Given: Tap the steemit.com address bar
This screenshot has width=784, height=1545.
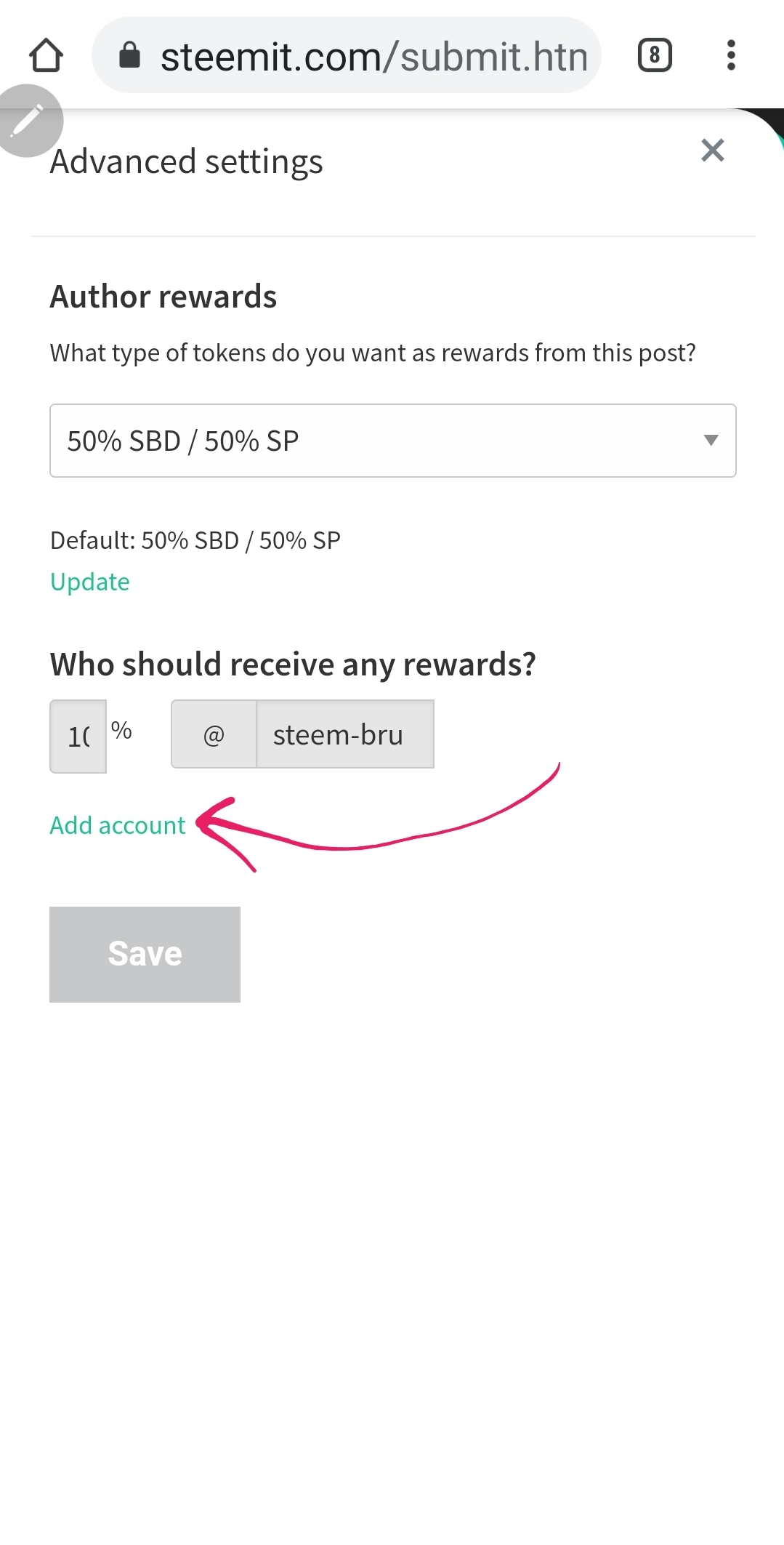Looking at the screenshot, I should (373, 56).
